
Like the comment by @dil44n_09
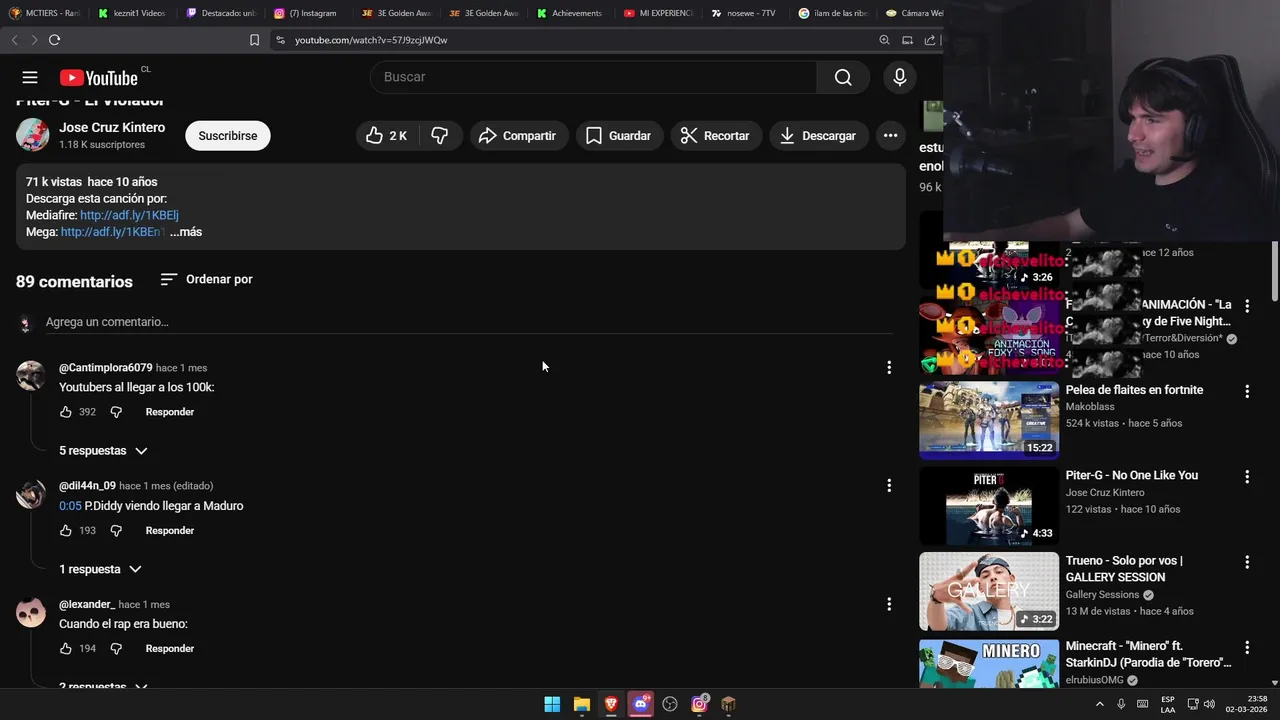click(x=66, y=531)
